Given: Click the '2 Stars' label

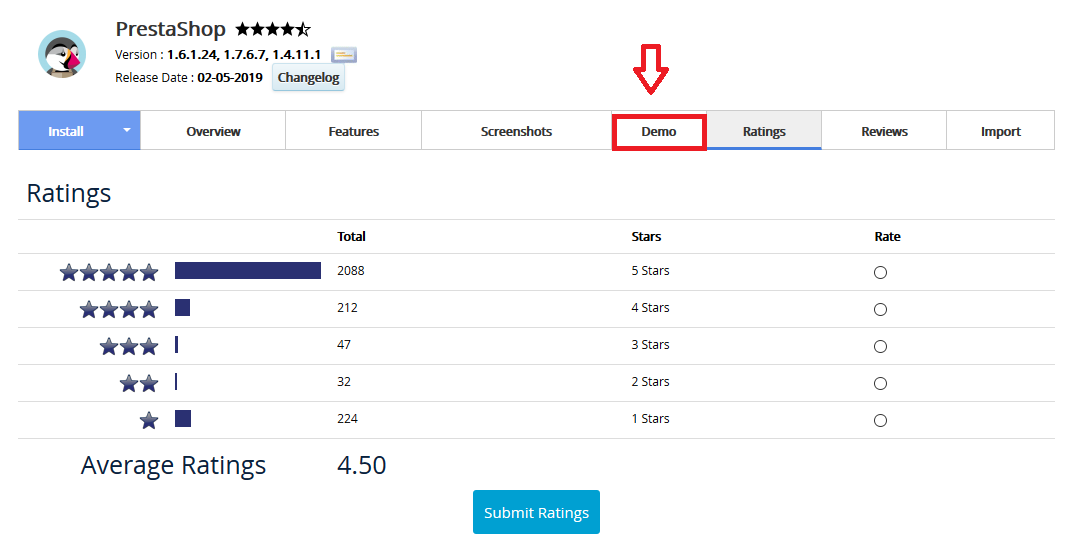Looking at the screenshot, I should pyautogui.click(x=650, y=381).
